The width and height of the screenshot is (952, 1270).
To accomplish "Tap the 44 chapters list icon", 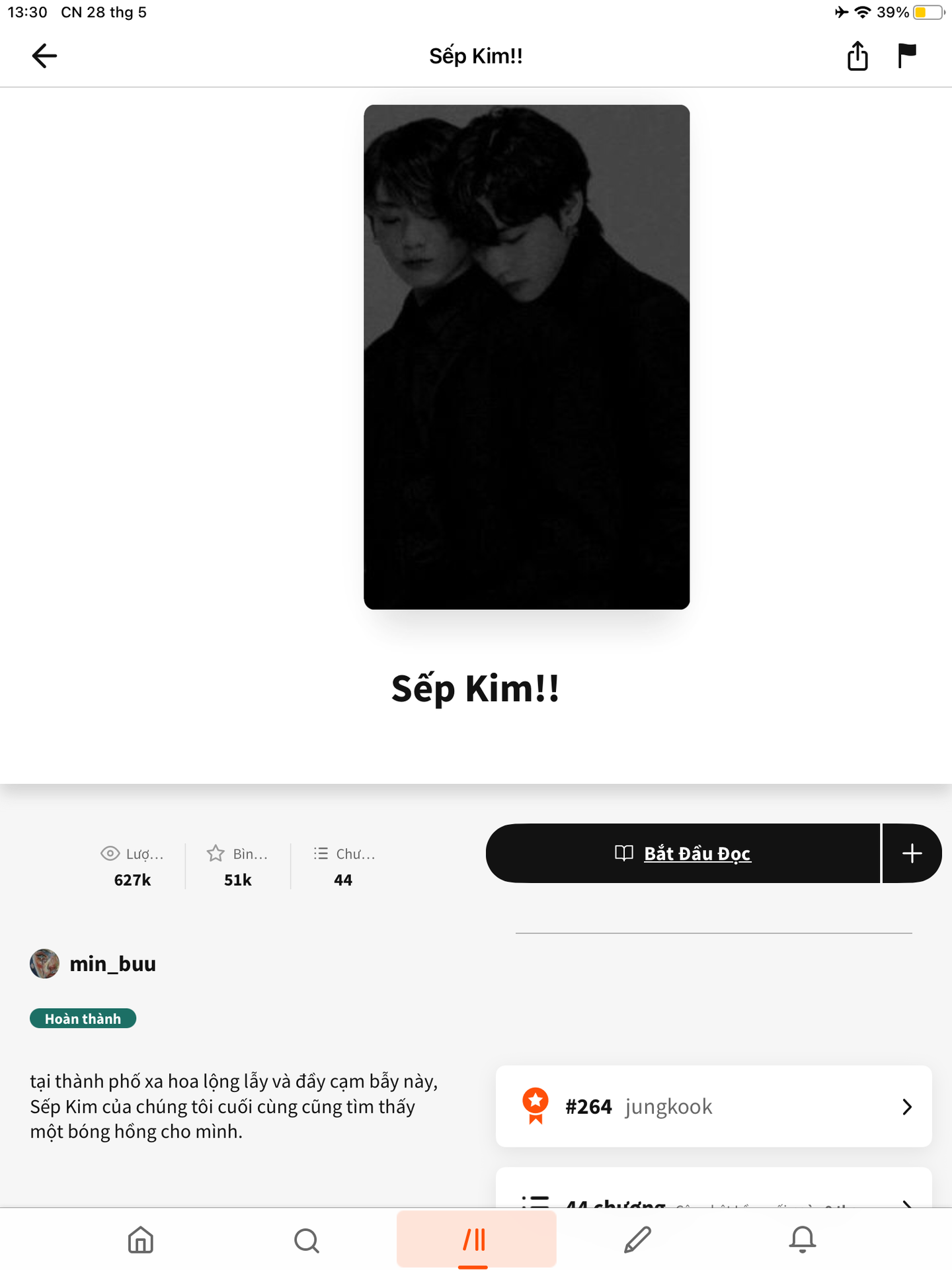I will pyautogui.click(x=321, y=853).
